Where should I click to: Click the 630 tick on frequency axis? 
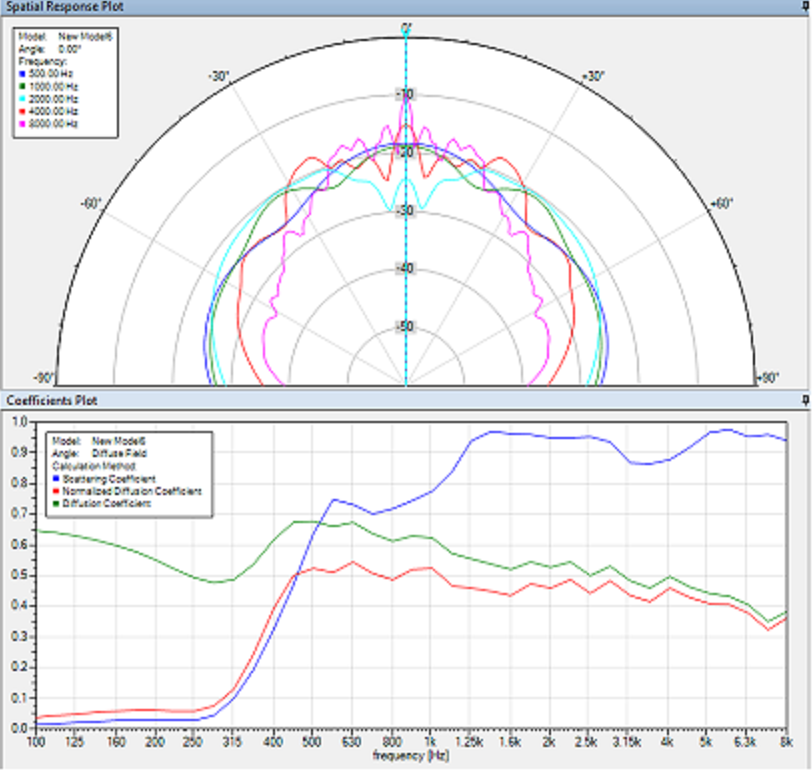tap(351, 742)
